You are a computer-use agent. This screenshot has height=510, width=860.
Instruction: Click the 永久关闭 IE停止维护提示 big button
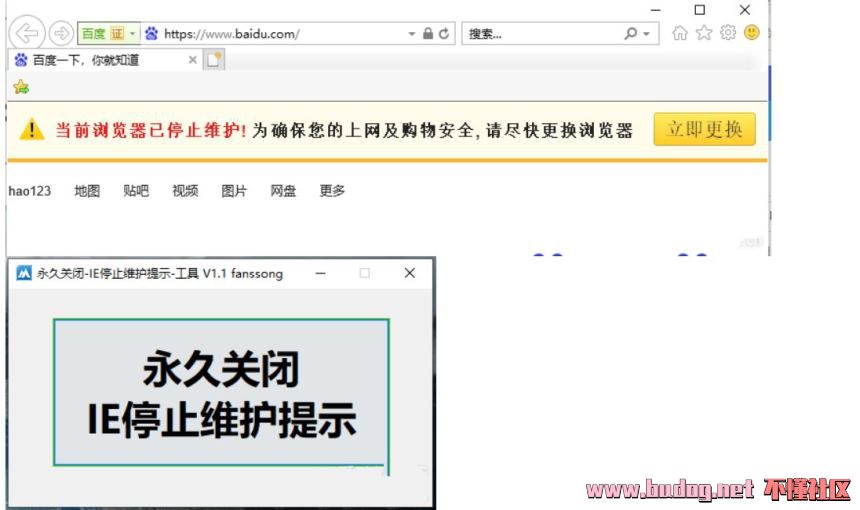click(221, 393)
